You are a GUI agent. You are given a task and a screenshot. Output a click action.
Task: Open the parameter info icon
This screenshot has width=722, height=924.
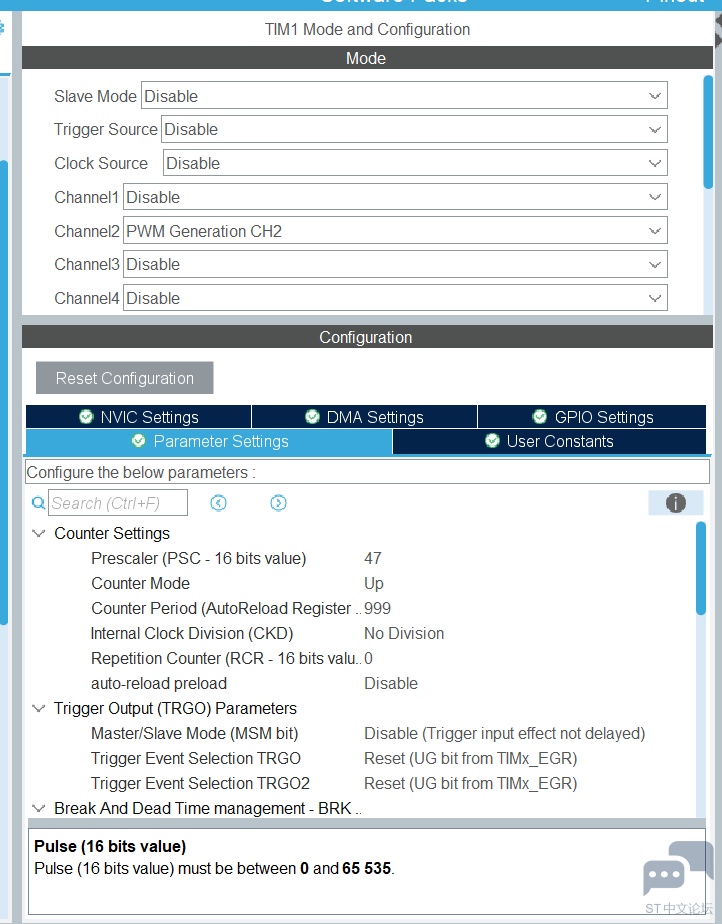pyautogui.click(x=675, y=503)
